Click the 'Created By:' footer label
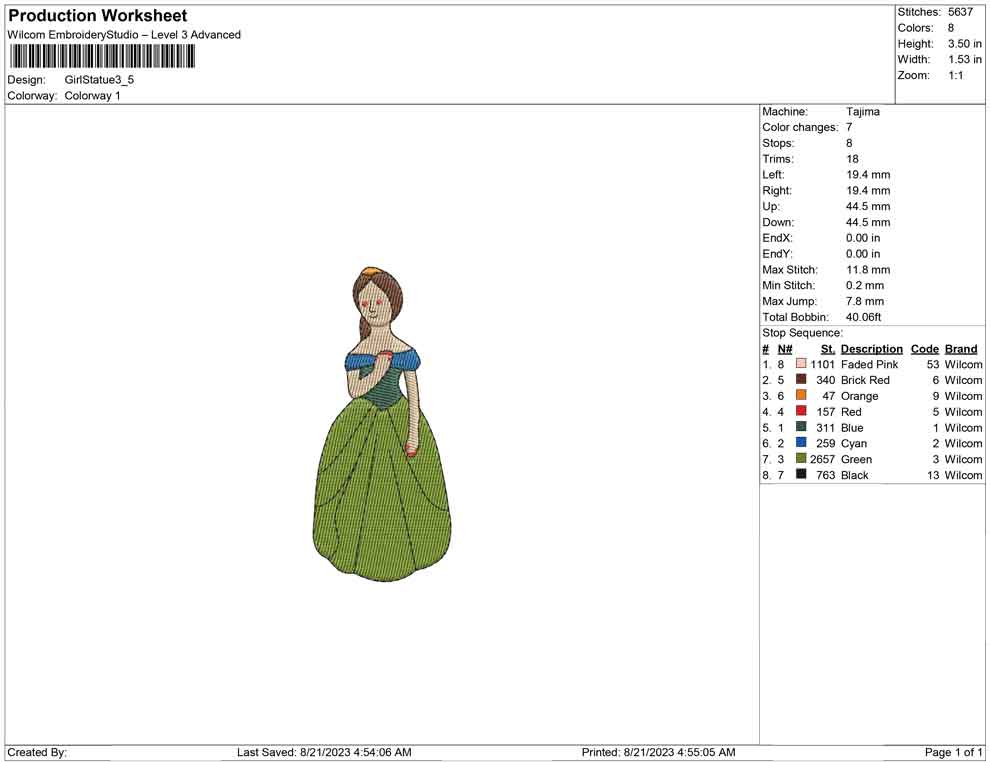The width and height of the screenshot is (990, 762). point(37,752)
